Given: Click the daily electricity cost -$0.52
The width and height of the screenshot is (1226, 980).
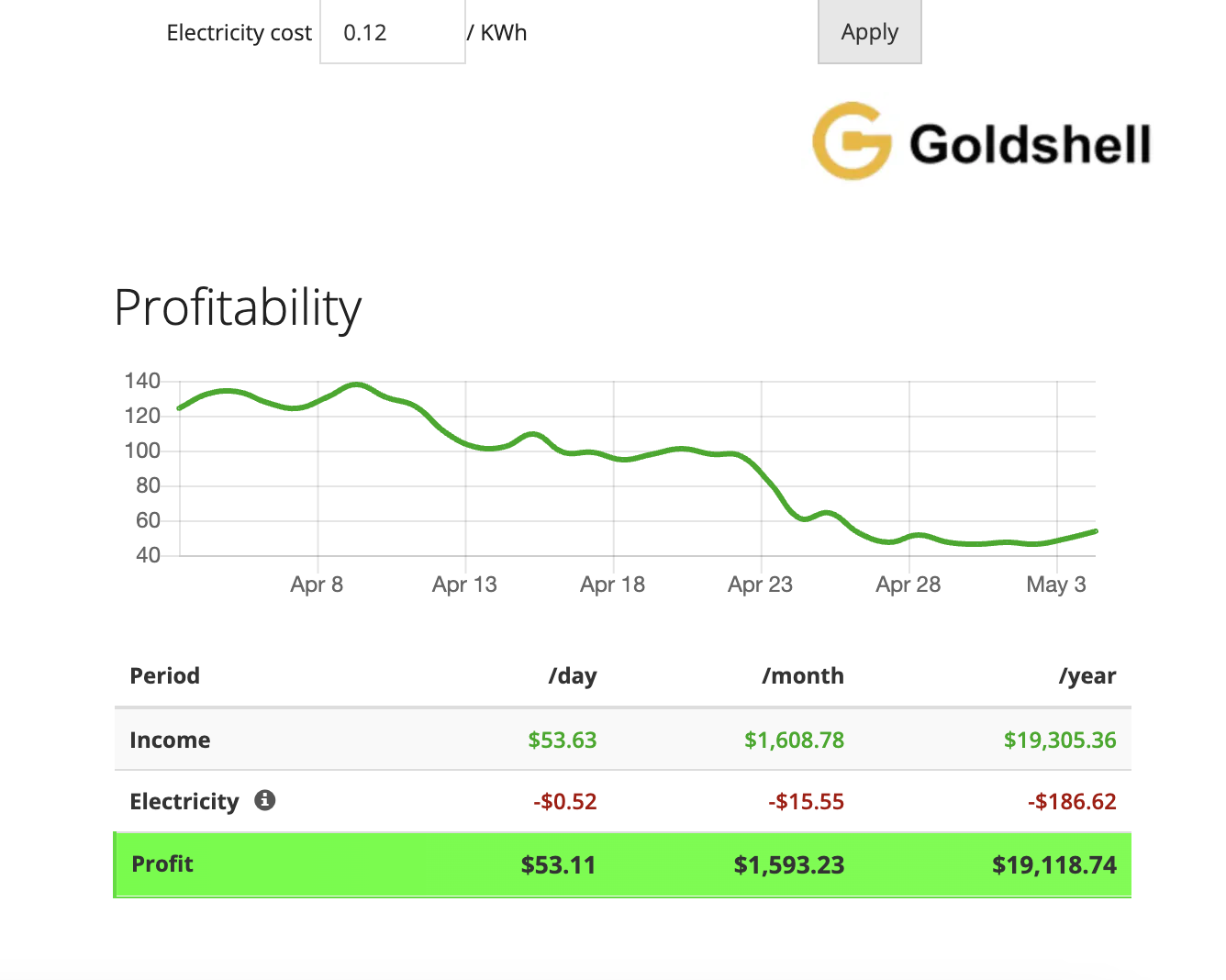Looking at the screenshot, I should (x=565, y=800).
